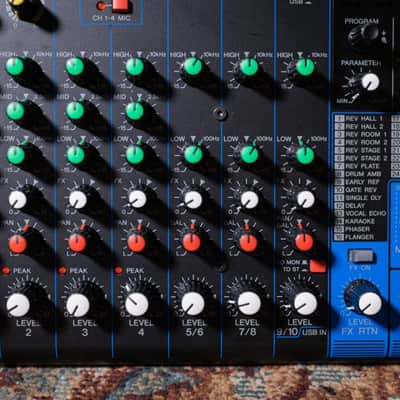Click the GATE REV program label

(361, 190)
